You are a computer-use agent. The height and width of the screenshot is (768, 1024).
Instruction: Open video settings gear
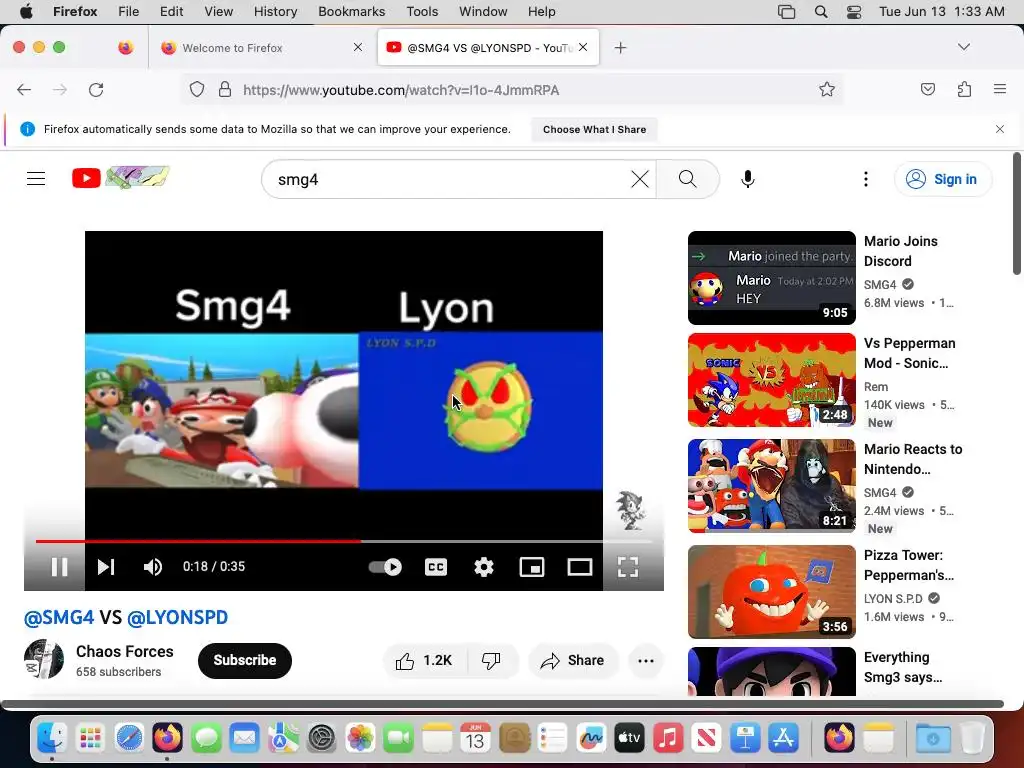[x=484, y=567]
